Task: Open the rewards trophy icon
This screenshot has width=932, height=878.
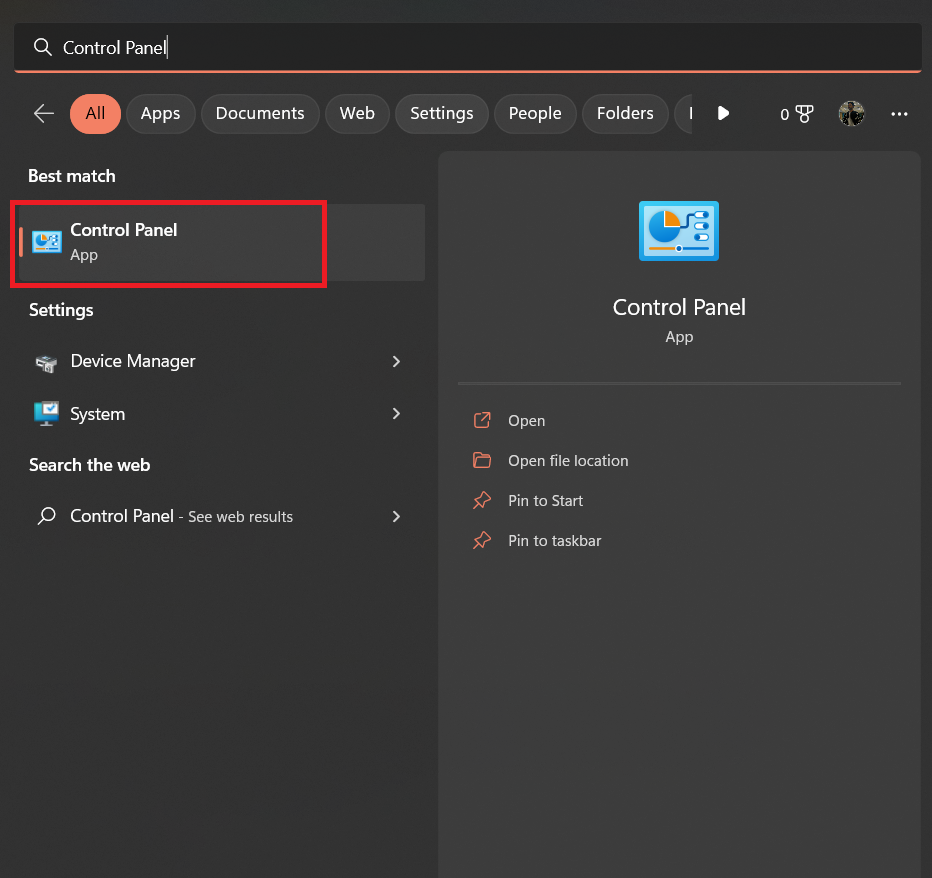Action: coord(804,114)
